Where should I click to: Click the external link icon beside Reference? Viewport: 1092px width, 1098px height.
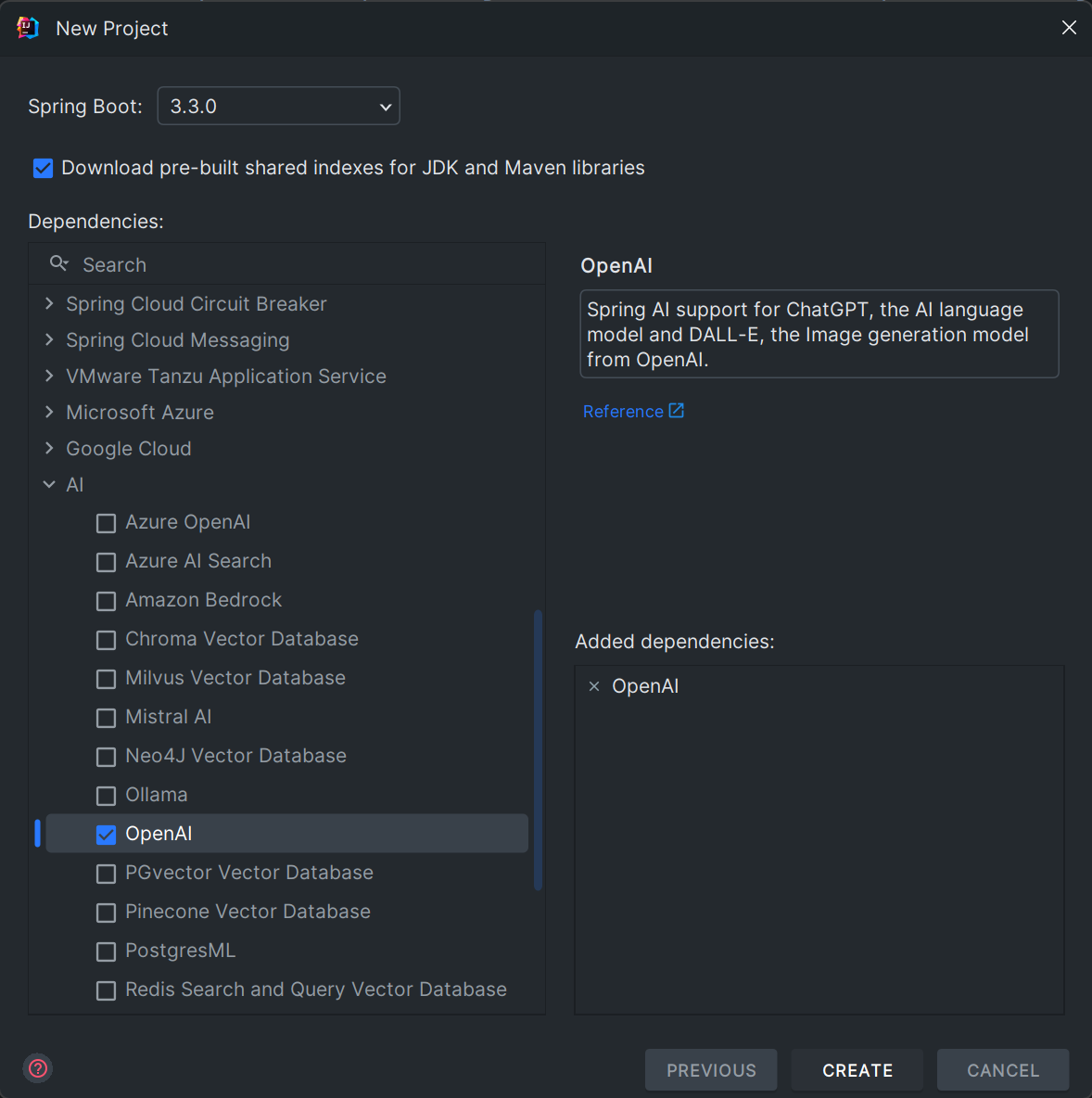click(x=677, y=411)
